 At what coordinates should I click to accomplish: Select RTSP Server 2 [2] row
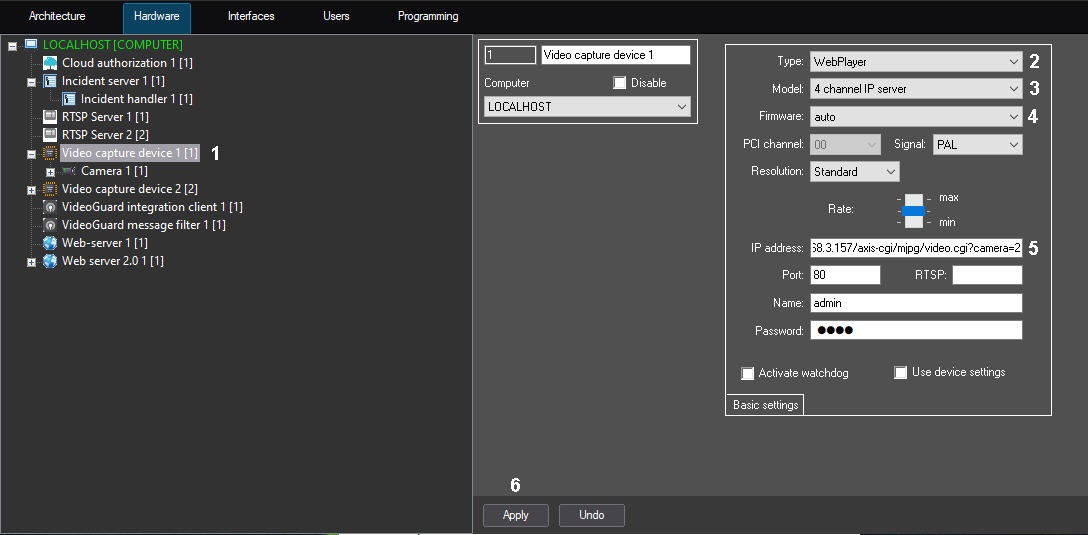105,135
